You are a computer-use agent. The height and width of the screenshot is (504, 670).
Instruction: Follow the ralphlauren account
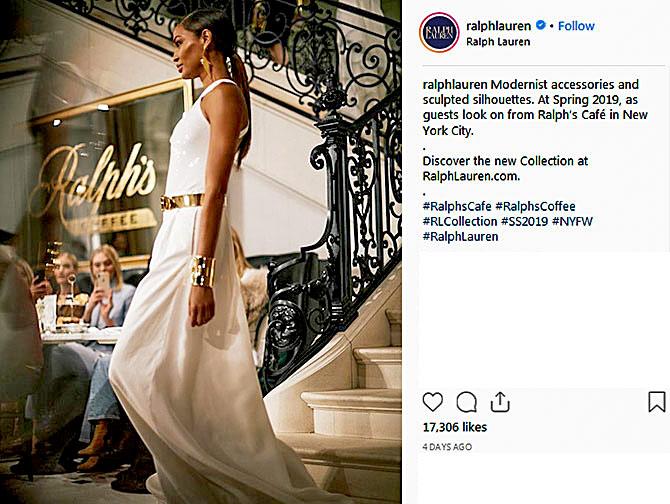[x=576, y=26]
